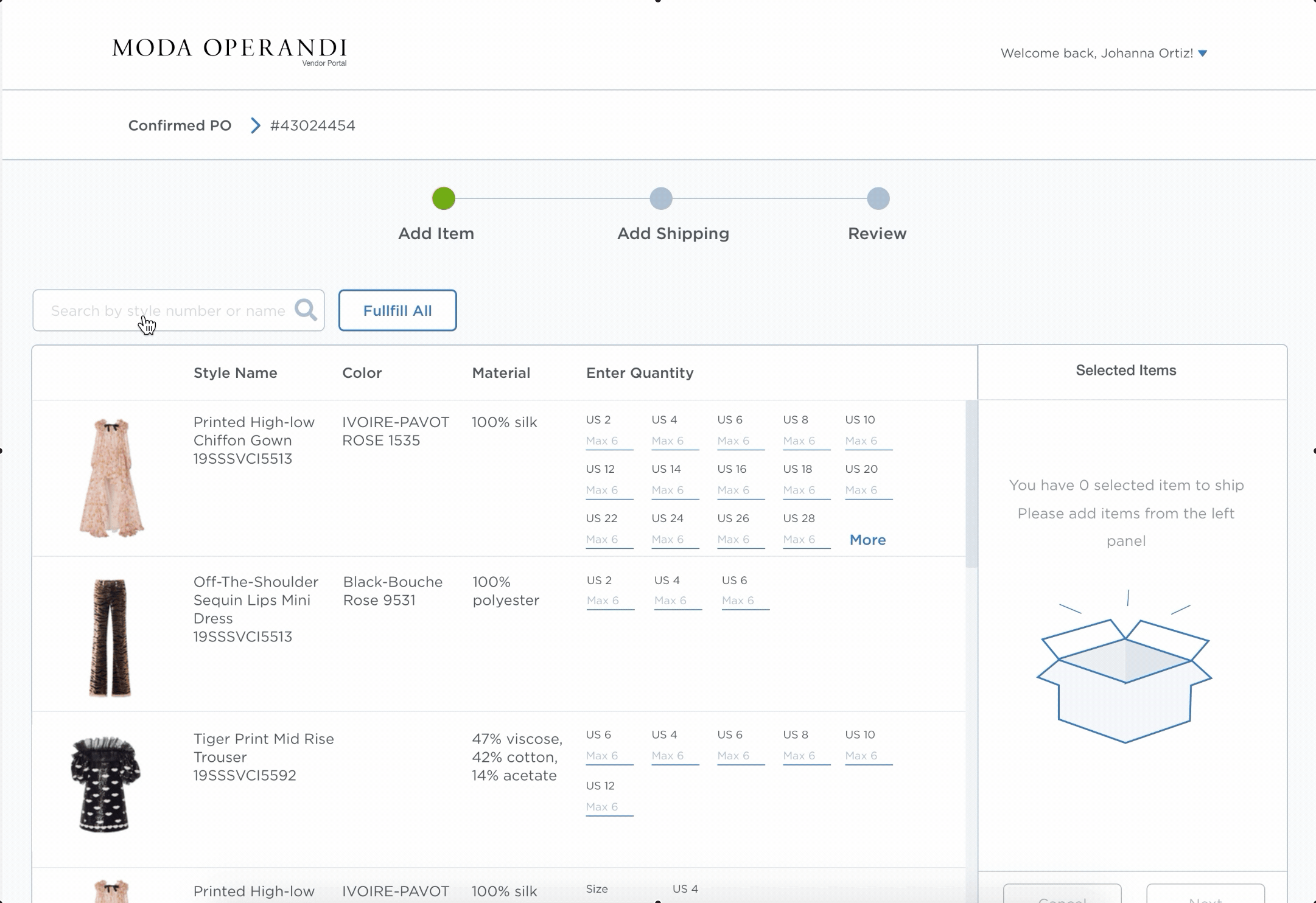Image resolution: width=1316 pixels, height=903 pixels.
Task: Click US 4 quantity field for Sequin Lips Dress
Action: click(677, 601)
